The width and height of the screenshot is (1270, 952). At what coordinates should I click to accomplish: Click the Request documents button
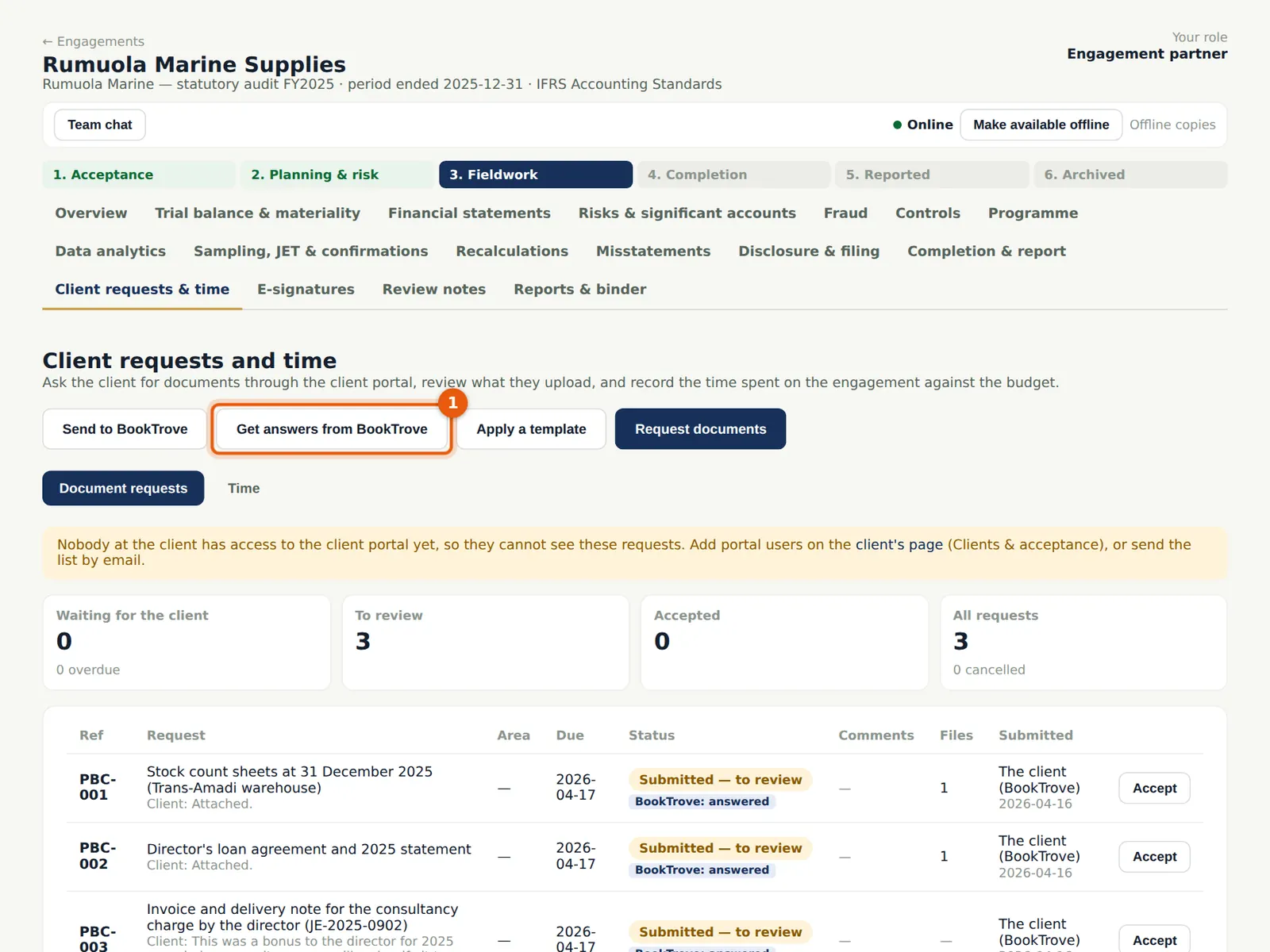700,429
